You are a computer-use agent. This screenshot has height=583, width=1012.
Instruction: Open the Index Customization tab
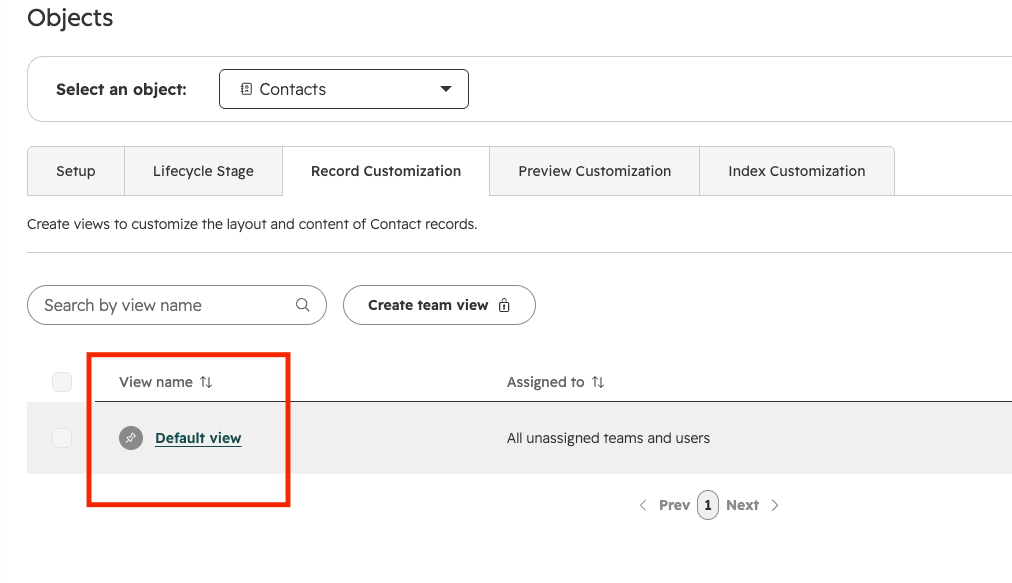click(796, 171)
